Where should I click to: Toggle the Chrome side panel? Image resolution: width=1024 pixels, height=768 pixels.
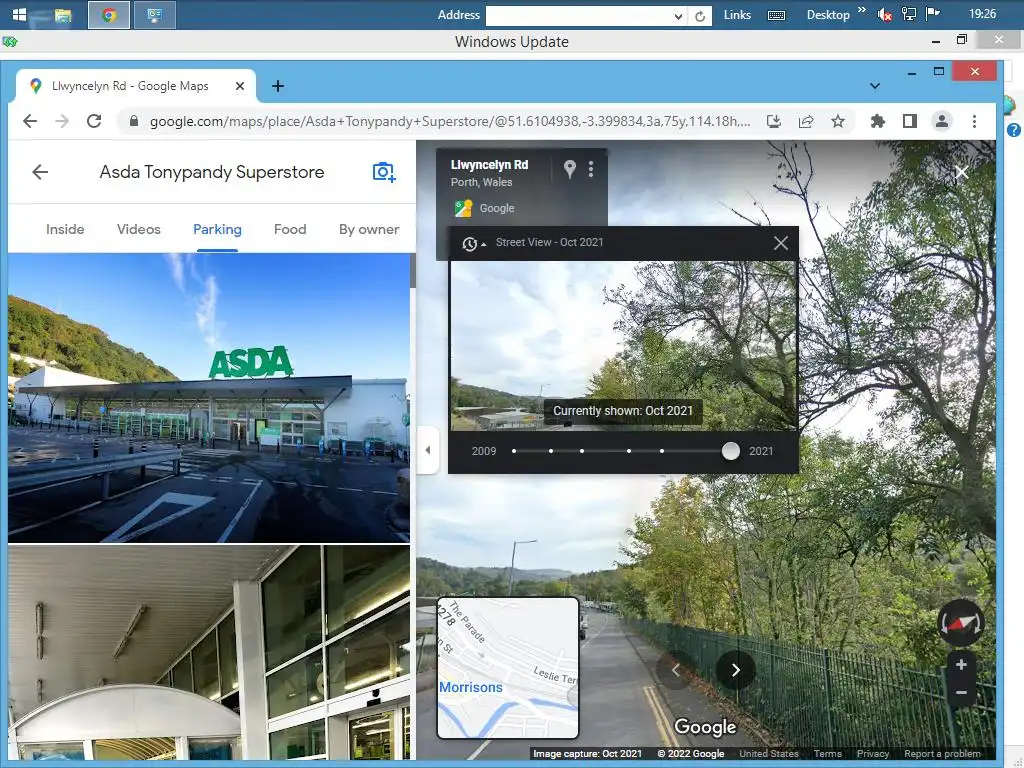point(910,121)
